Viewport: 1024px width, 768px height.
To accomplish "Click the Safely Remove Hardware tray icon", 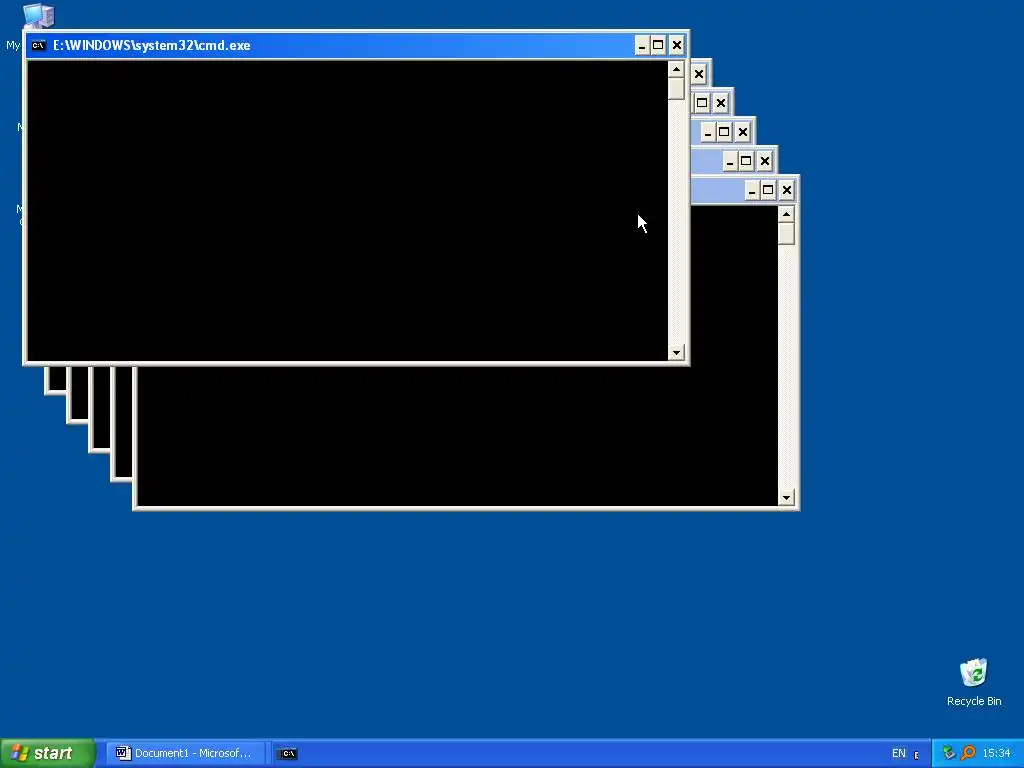I will [949, 753].
